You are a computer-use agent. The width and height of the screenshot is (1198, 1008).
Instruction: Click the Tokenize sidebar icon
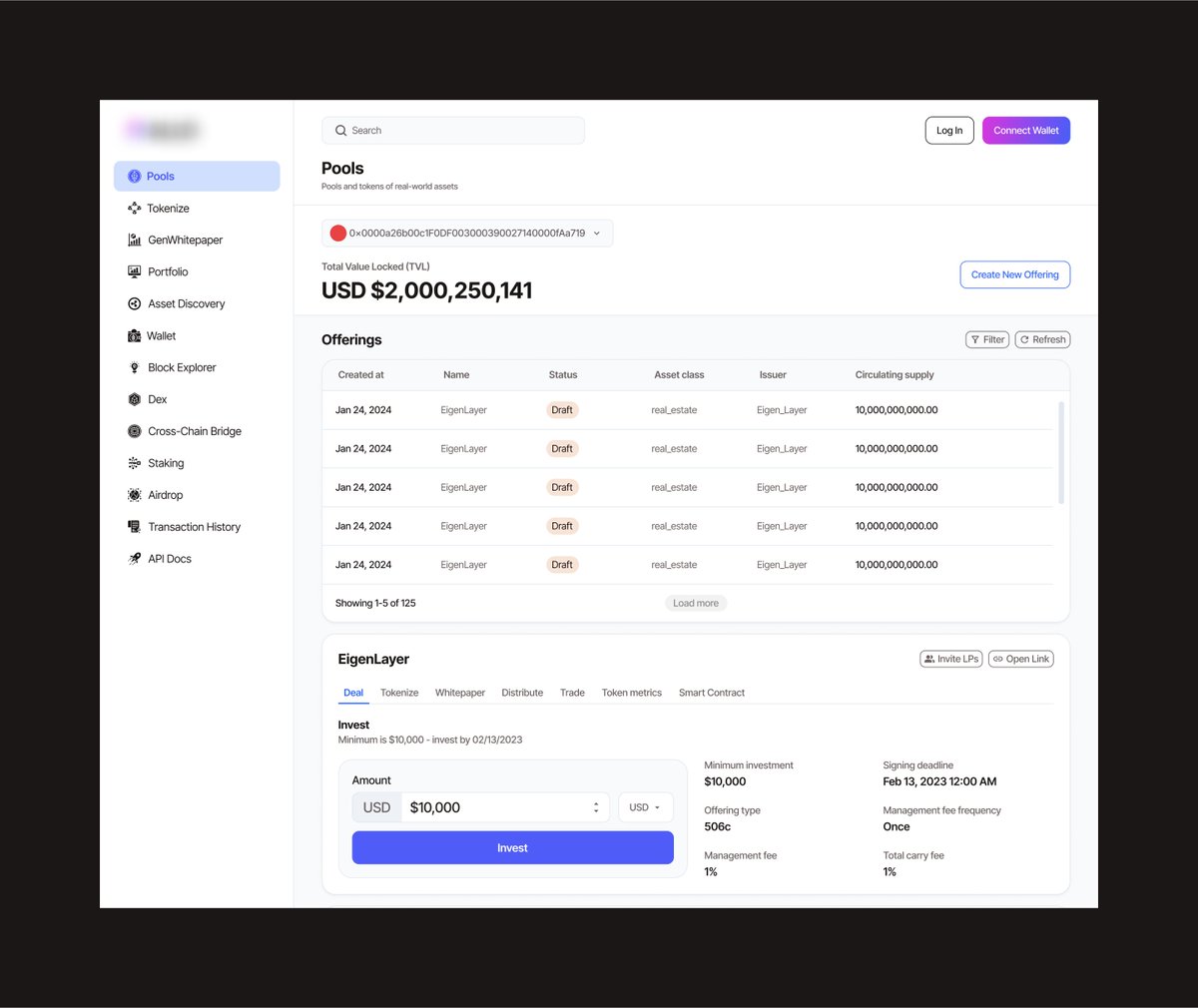(x=134, y=208)
